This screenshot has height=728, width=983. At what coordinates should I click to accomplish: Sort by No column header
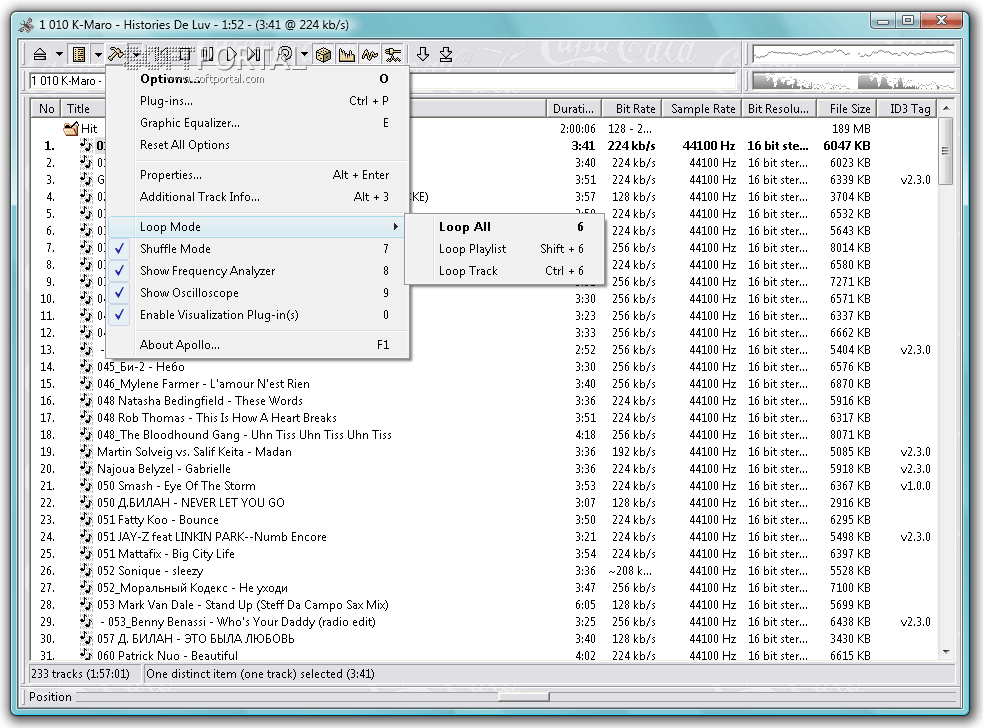(46, 108)
